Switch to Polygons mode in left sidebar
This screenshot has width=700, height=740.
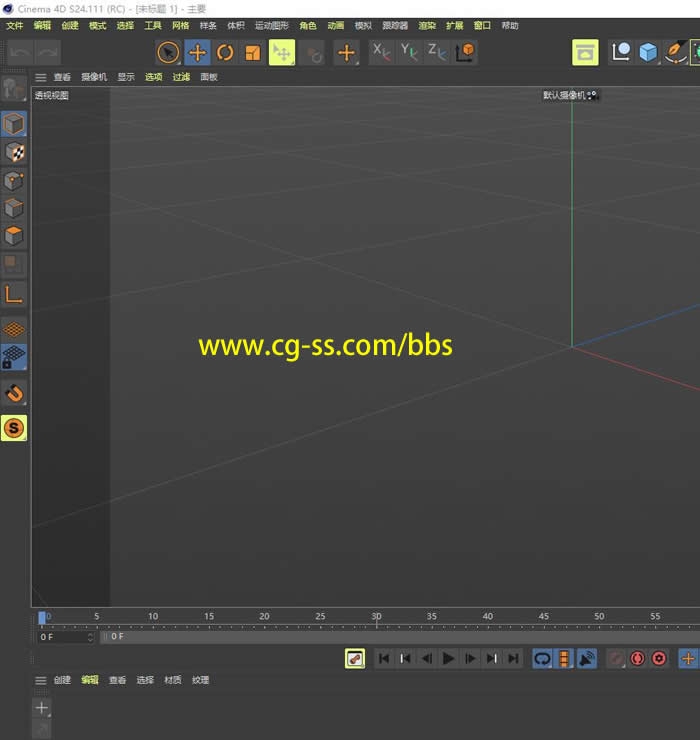[x=14, y=237]
